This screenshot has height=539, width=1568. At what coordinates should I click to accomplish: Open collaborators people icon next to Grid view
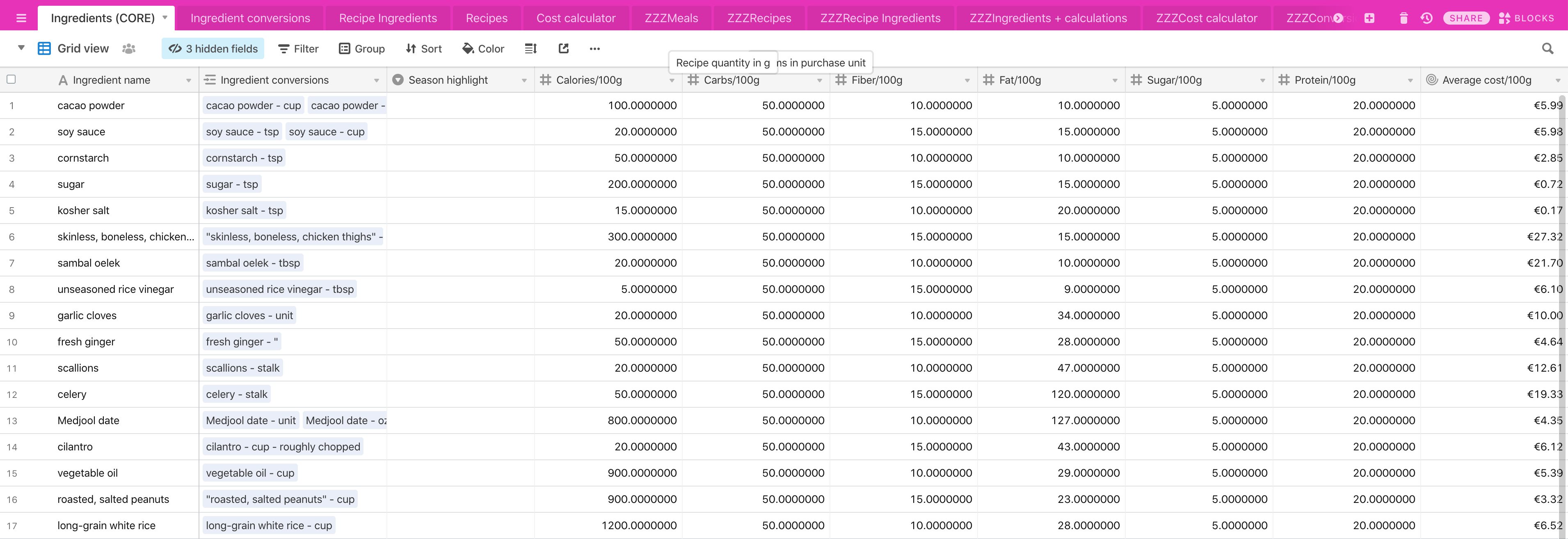[128, 49]
